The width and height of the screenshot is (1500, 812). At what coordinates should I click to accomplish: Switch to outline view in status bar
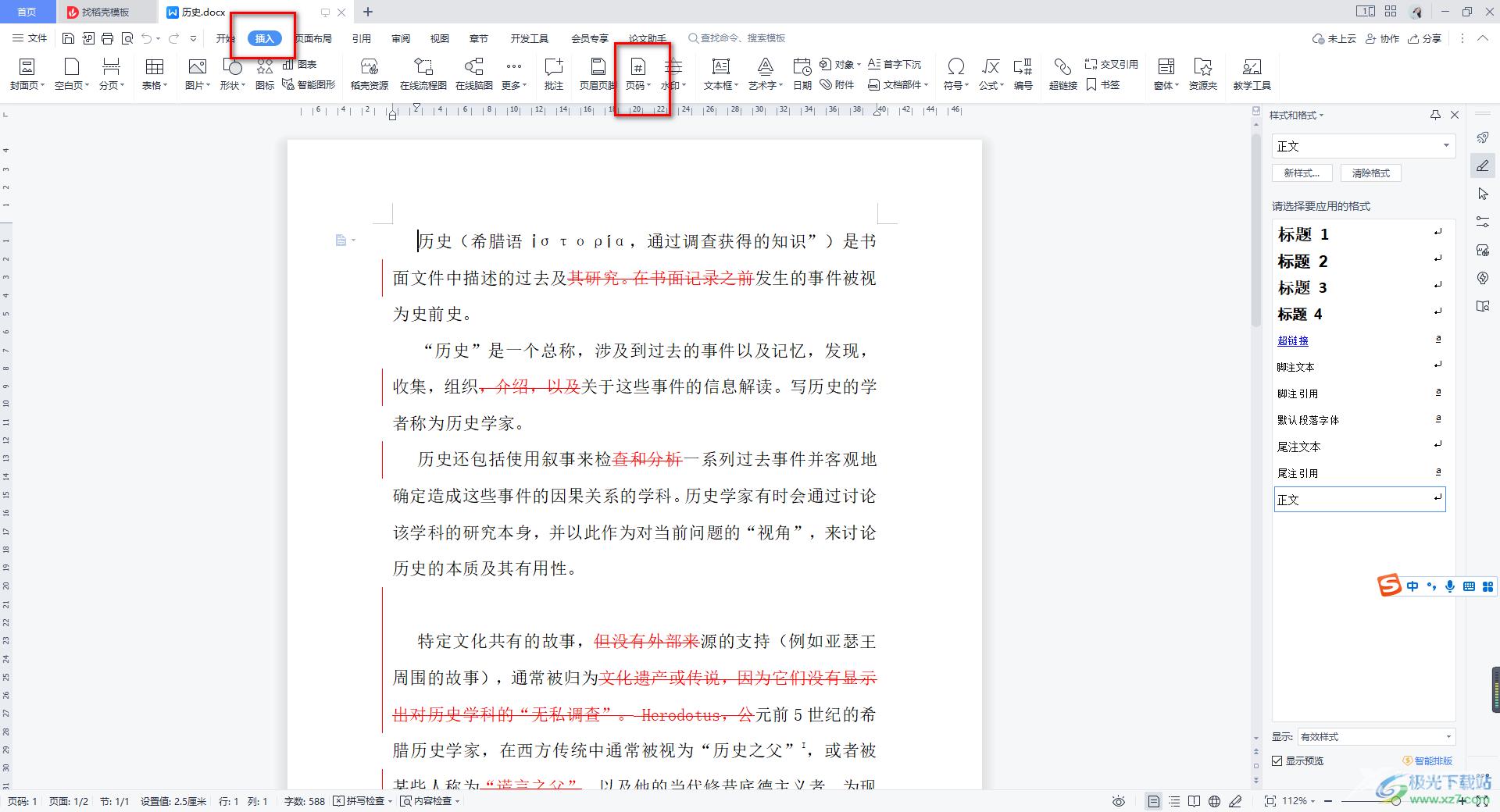coord(1174,801)
